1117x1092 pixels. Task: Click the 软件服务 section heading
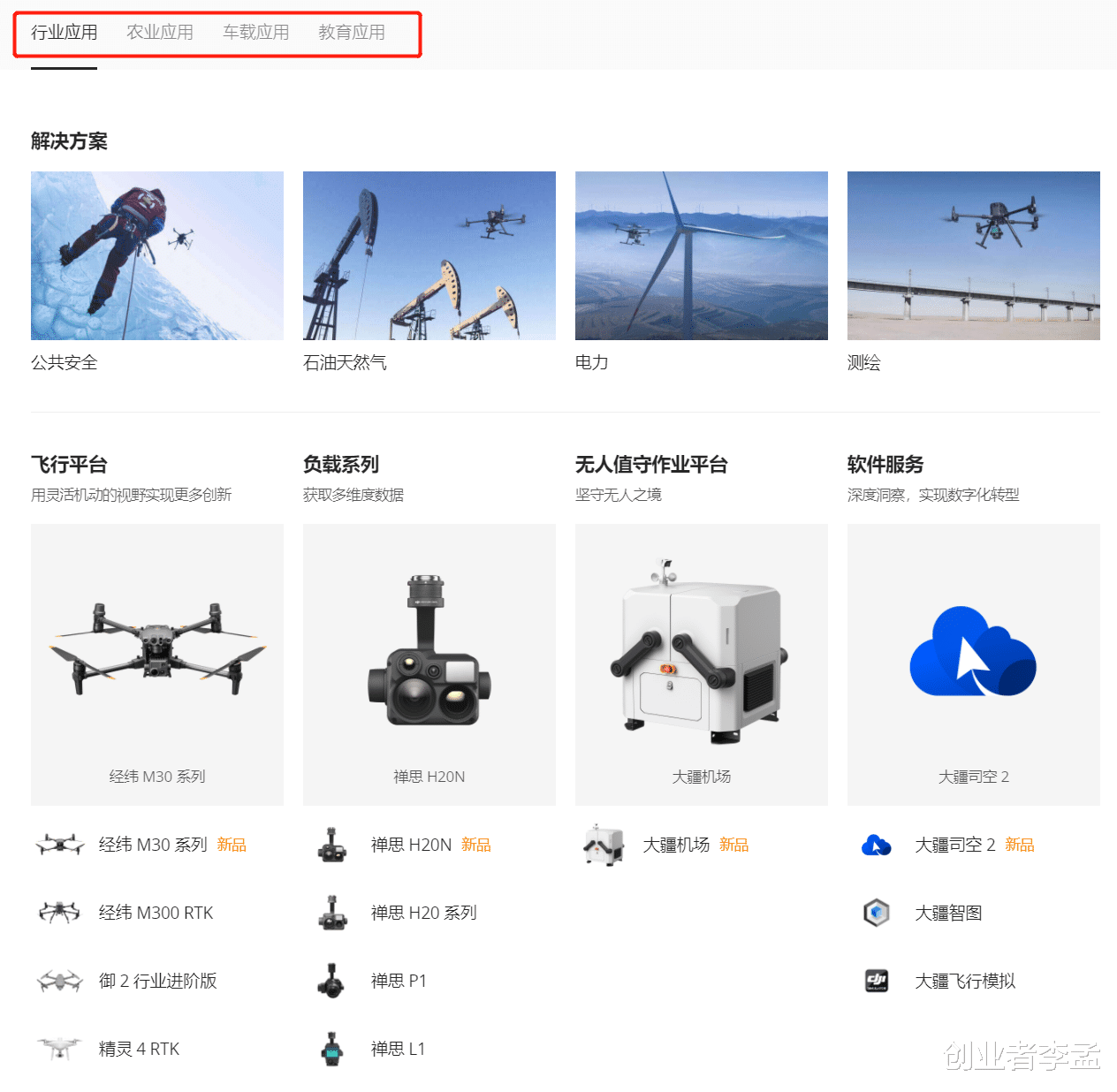click(x=885, y=465)
